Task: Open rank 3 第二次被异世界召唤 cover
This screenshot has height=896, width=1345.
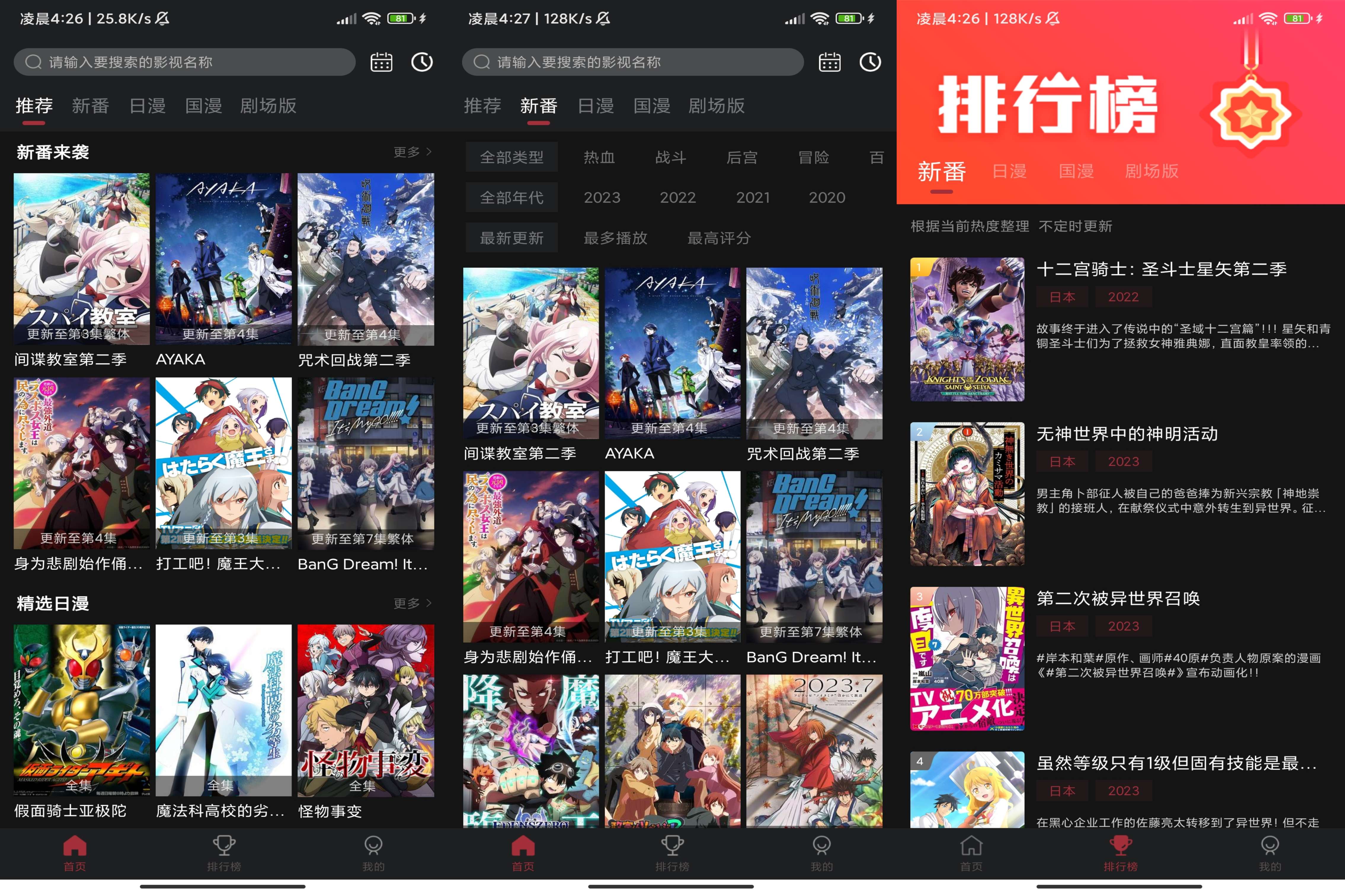Action: (x=967, y=659)
